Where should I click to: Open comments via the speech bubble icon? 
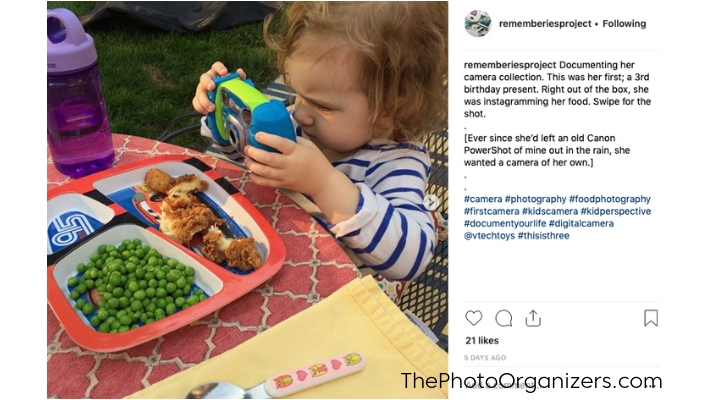pyautogui.click(x=504, y=318)
